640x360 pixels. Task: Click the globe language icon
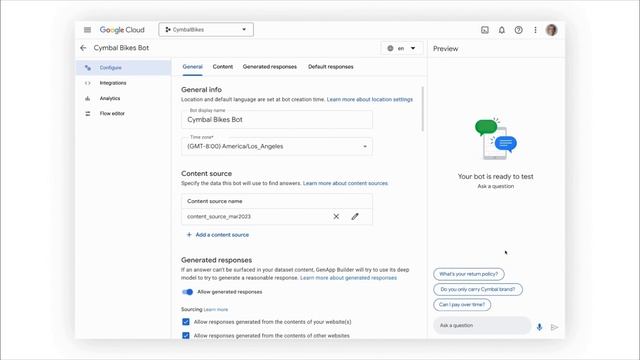click(390, 48)
